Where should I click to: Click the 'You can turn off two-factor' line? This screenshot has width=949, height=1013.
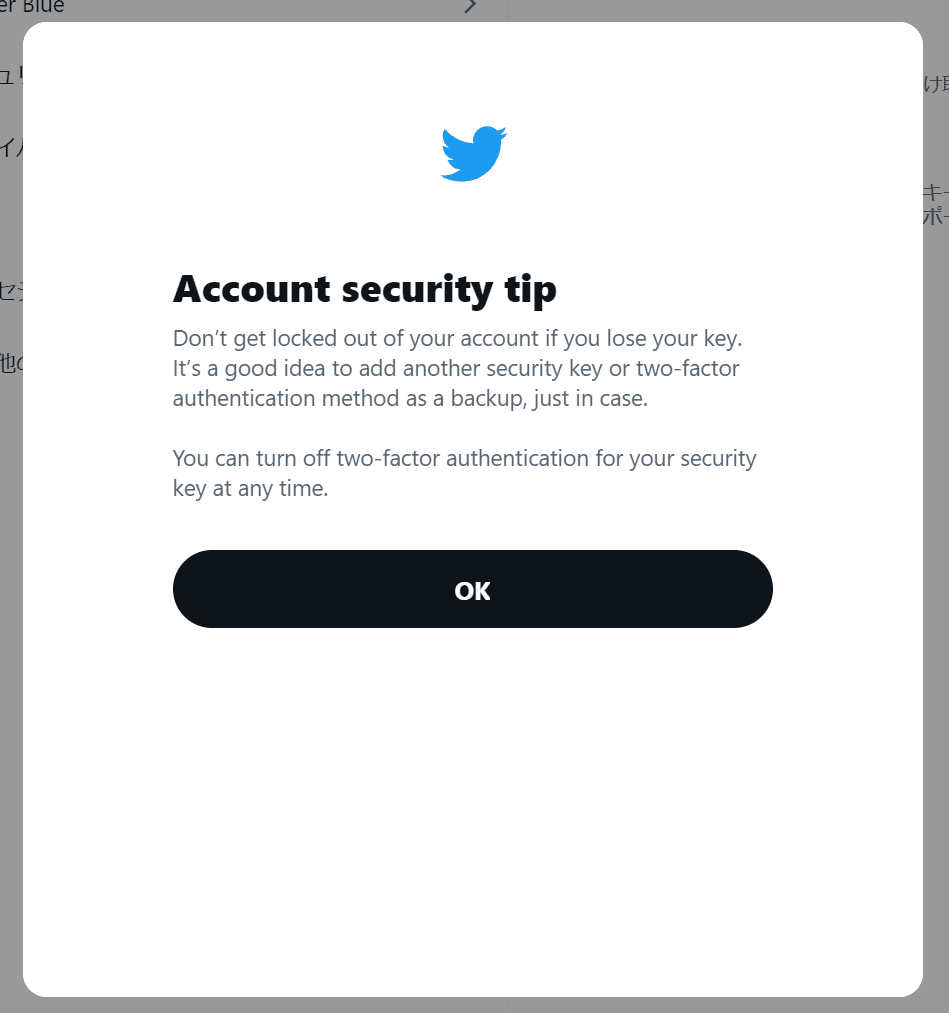pyautogui.click(x=464, y=459)
